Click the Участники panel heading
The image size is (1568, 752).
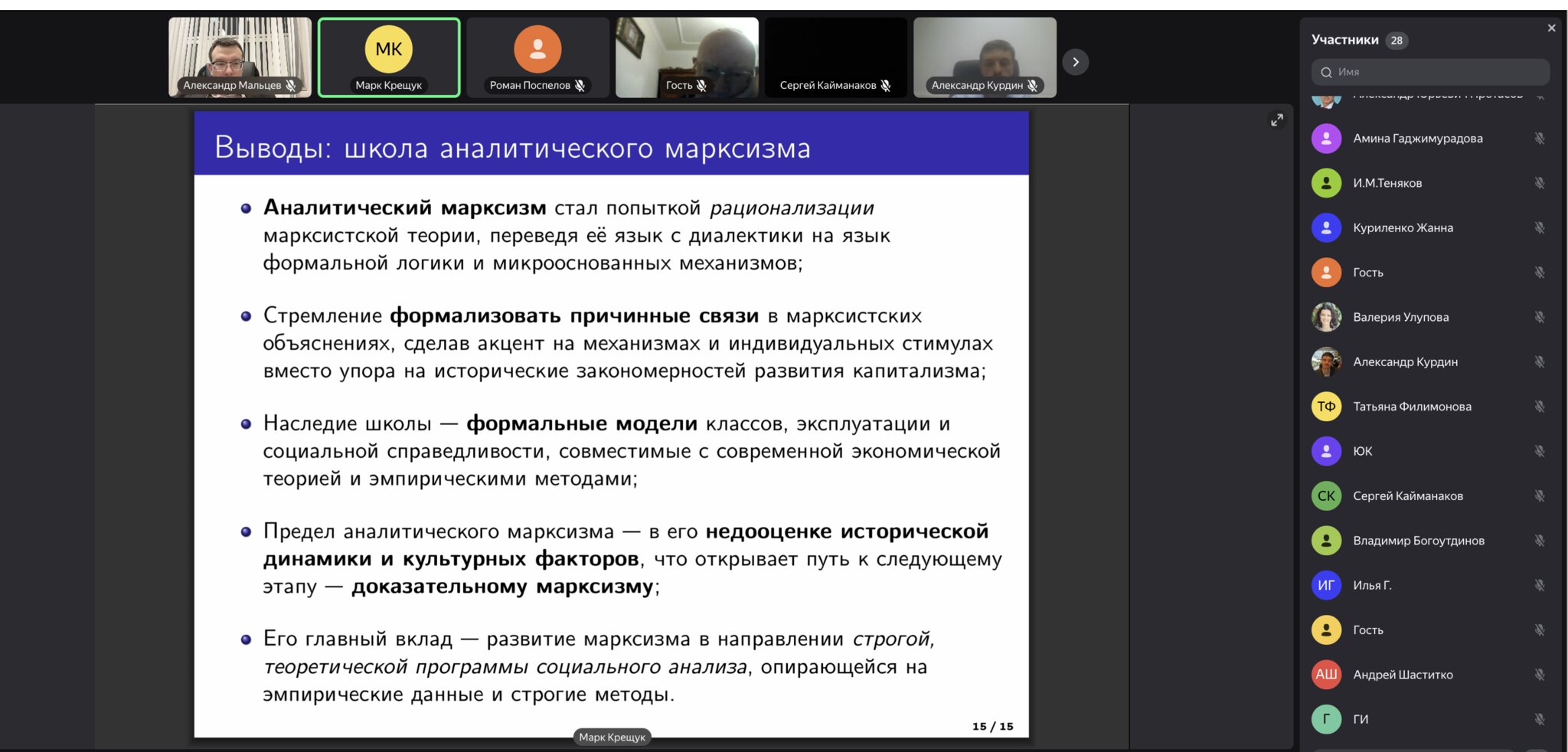pyautogui.click(x=1344, y=40)
